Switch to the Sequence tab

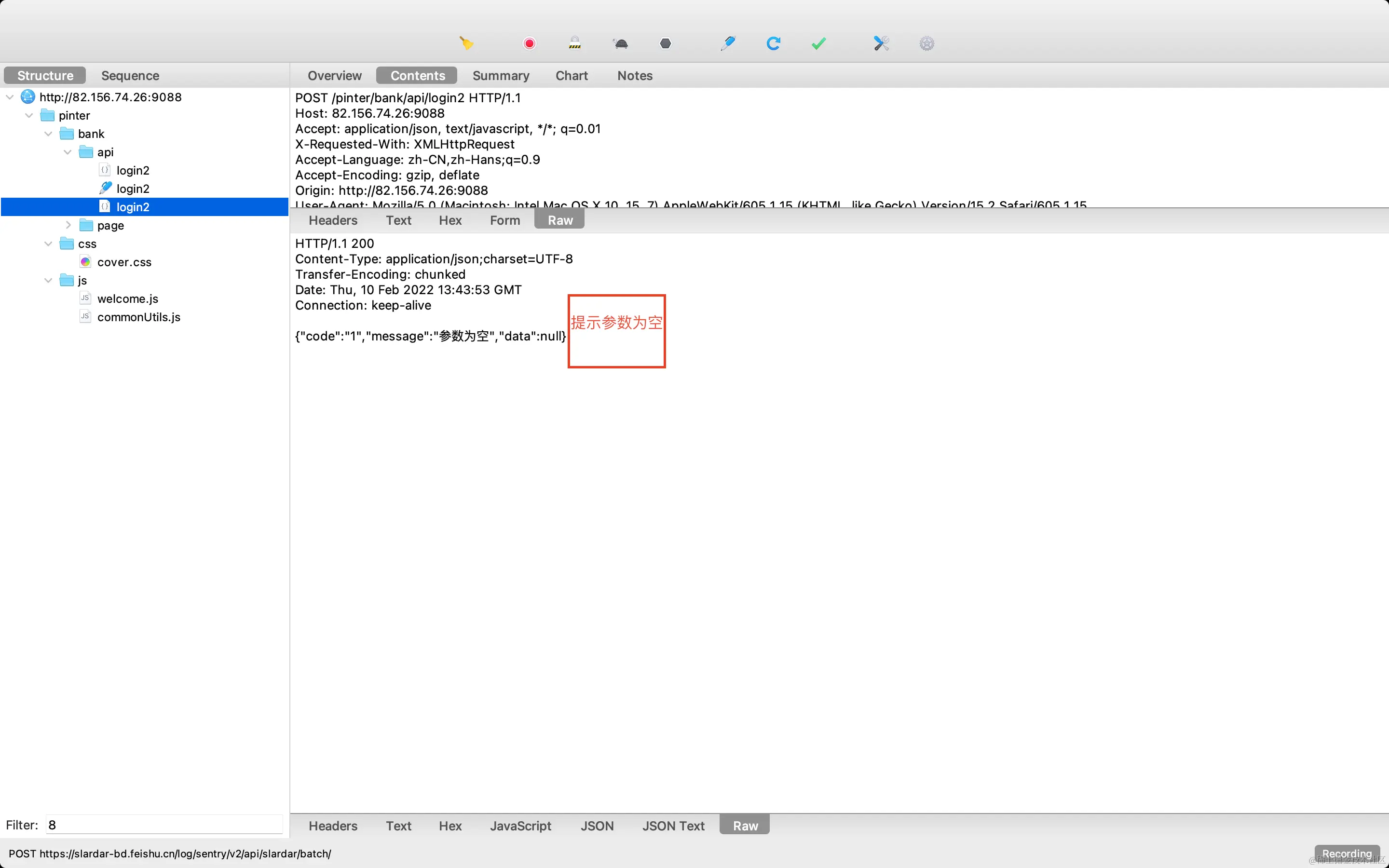(130, 76)
